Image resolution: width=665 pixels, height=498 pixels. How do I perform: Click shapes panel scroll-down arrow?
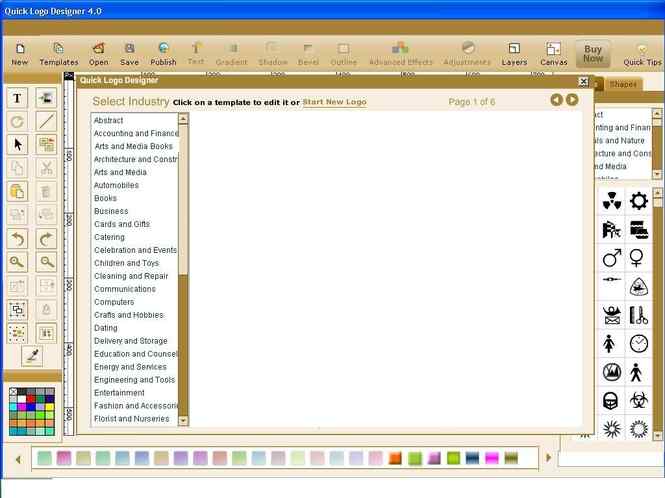(657, 435)
